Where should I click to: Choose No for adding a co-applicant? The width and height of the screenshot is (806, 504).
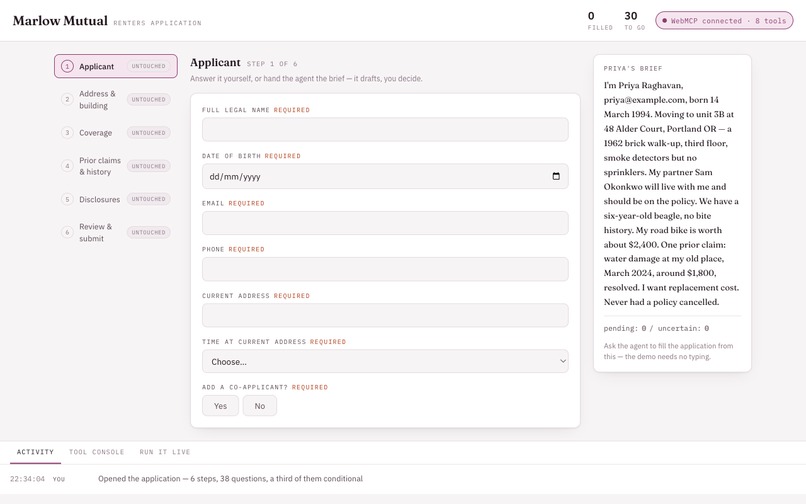260,406
